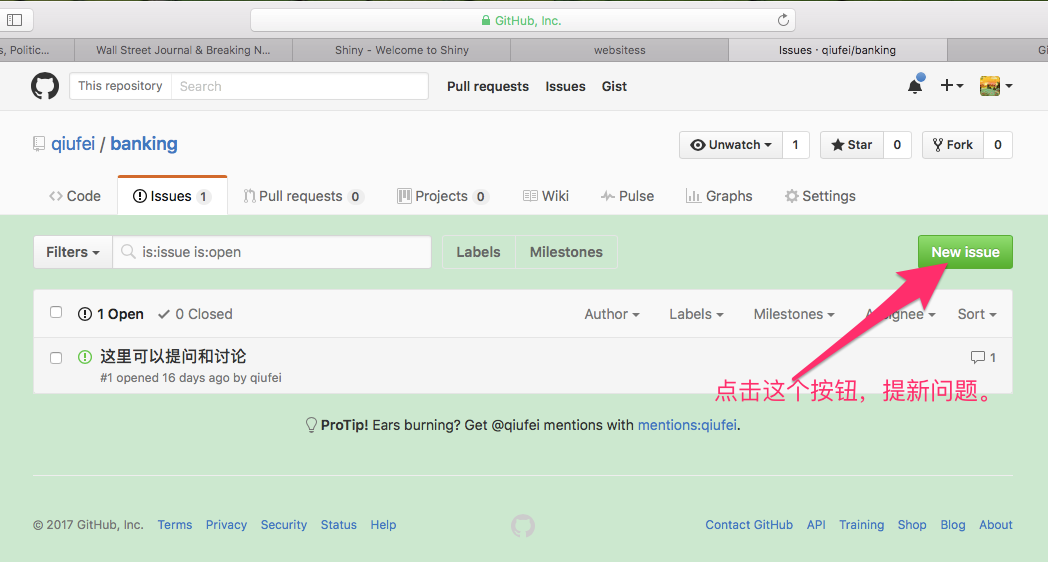The image size is (1048, 562).
Task: Click the Labels button next to search
Action: [479, 252]
